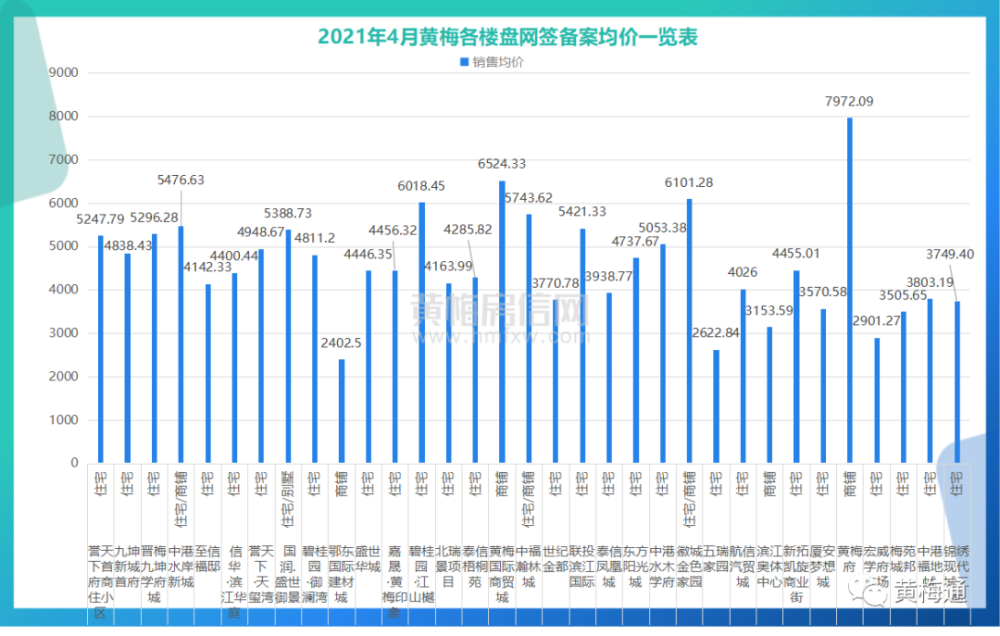This screenshot has height=636, width=1000.
Task: Click the data label 4811.2
Action: (x=314, y=238)
